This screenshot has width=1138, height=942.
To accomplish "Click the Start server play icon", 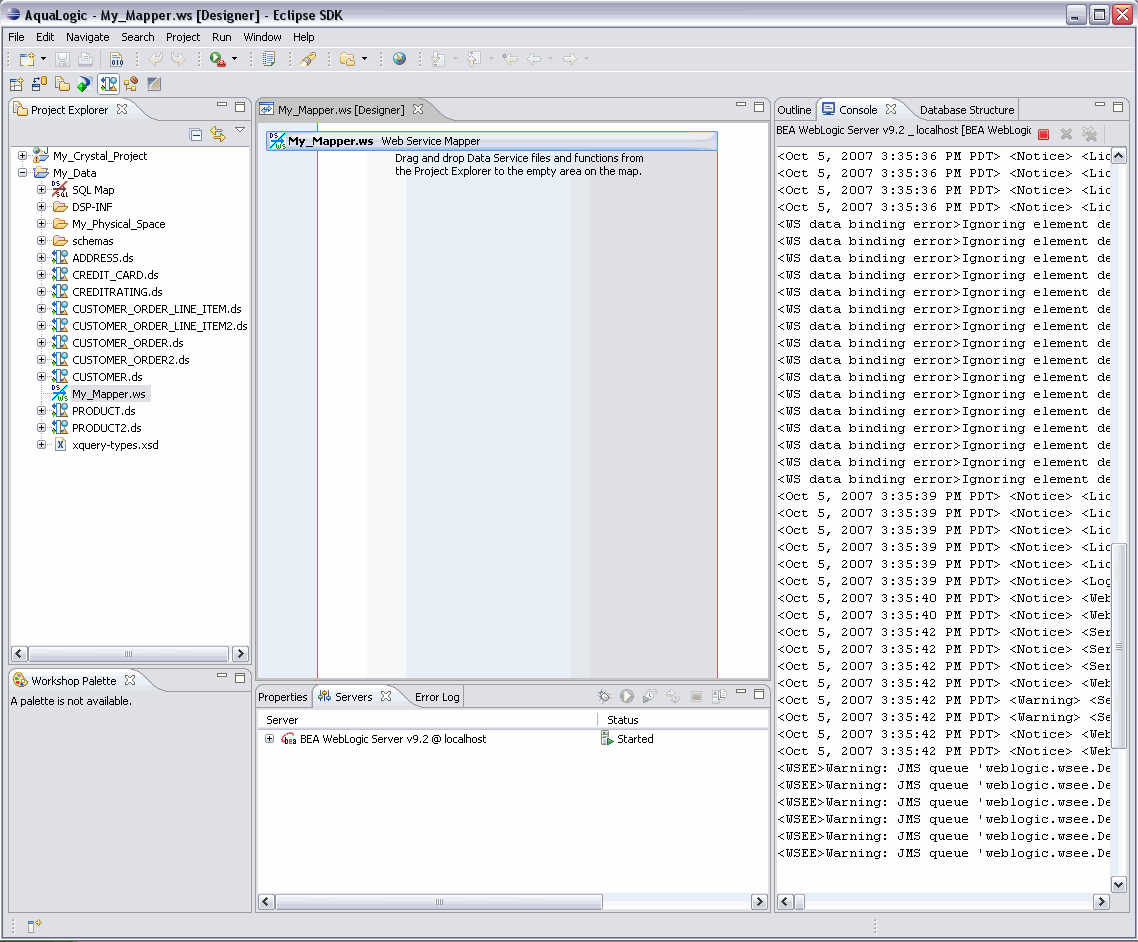I will [x=627, y=697].
